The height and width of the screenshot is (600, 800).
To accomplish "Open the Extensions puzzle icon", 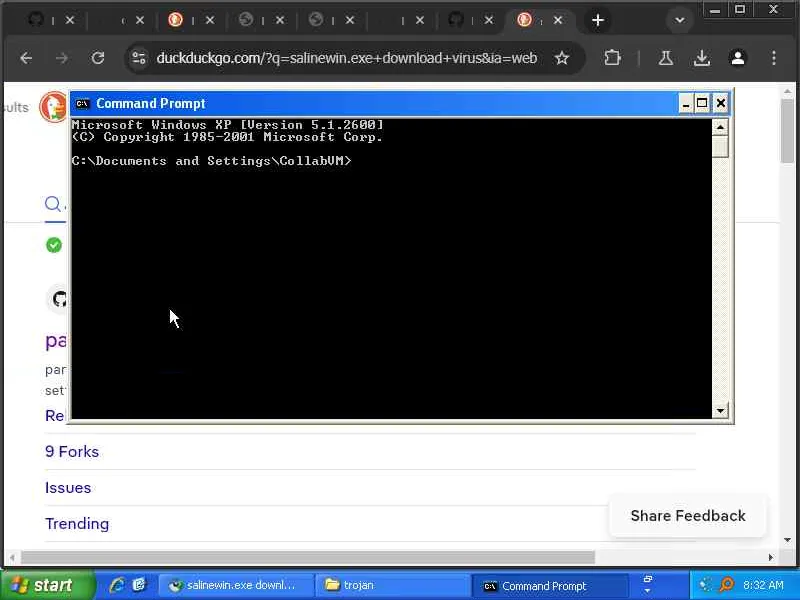I will pyautogui.click(x=612, y=58).
